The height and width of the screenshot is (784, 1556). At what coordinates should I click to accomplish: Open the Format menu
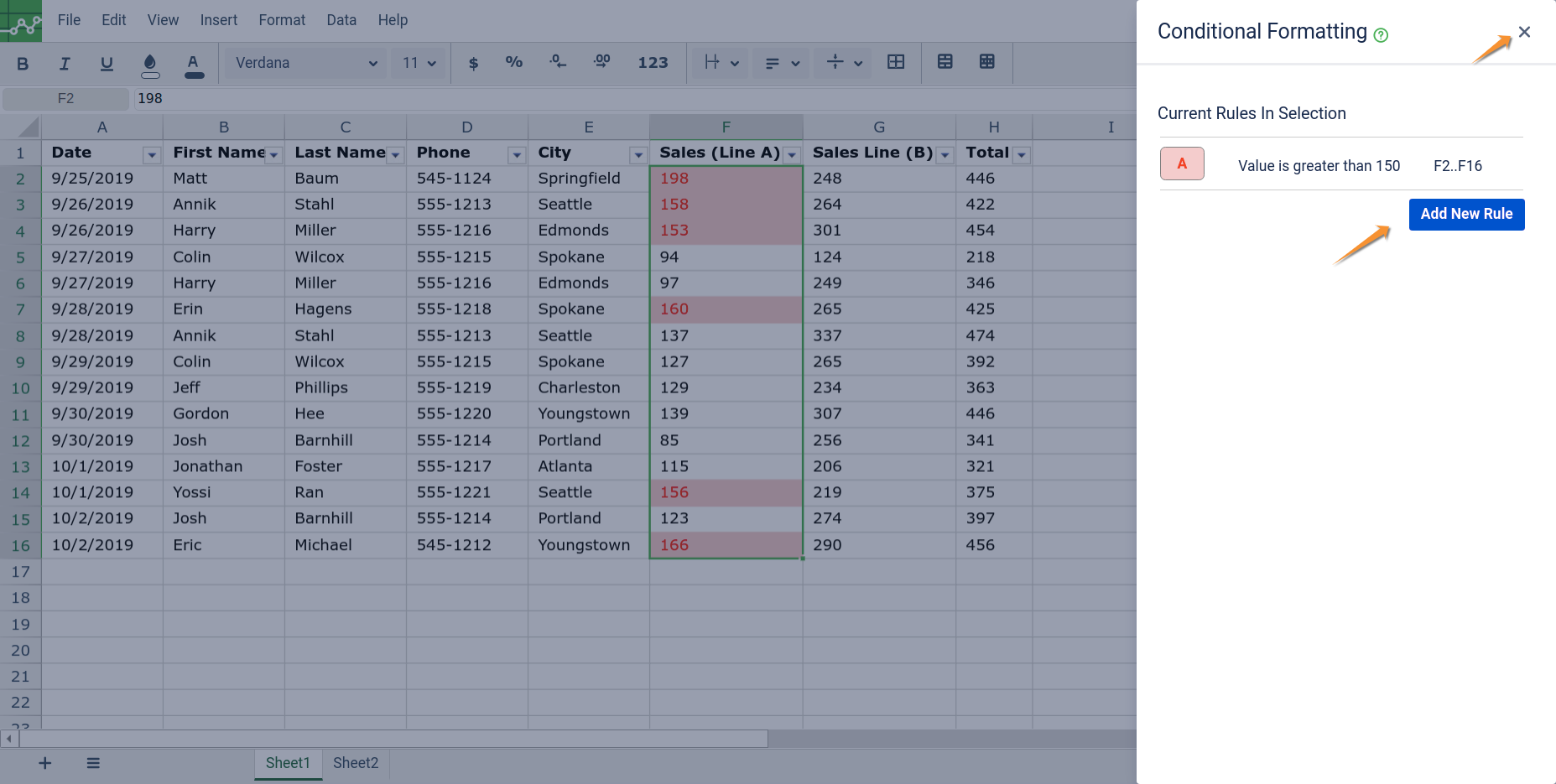click(x=282, y=20)
